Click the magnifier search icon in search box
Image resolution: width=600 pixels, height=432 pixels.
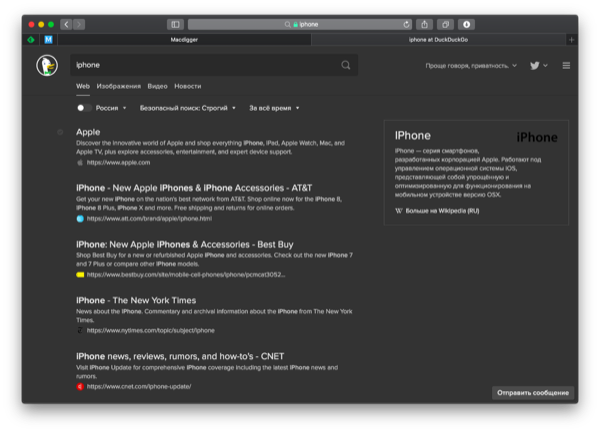click(x=346, y=65)
